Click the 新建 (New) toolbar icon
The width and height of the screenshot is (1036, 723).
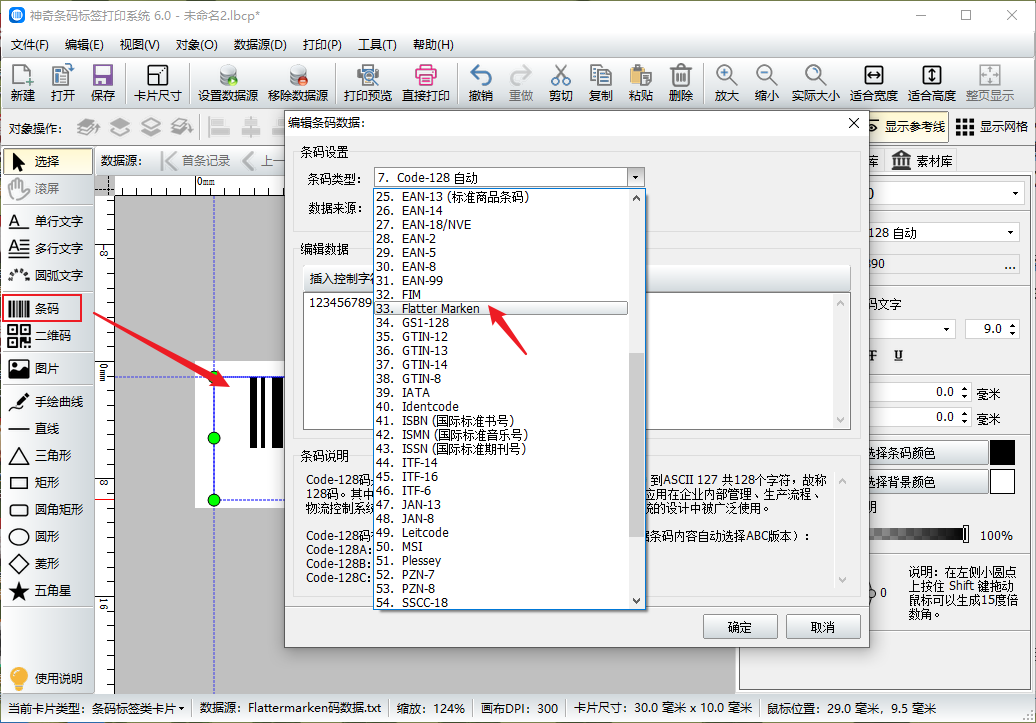pyautogui.click(x=22, y=83)
